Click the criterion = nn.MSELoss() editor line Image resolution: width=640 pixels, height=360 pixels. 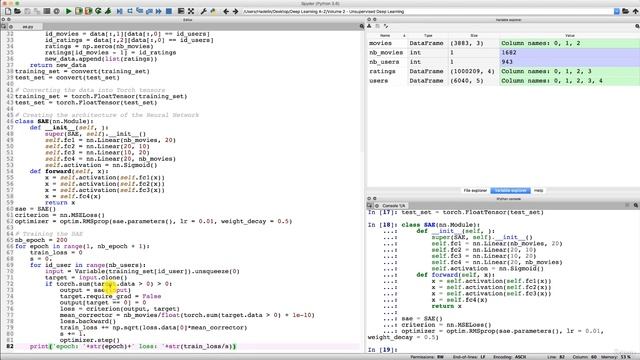pos(60,215)
